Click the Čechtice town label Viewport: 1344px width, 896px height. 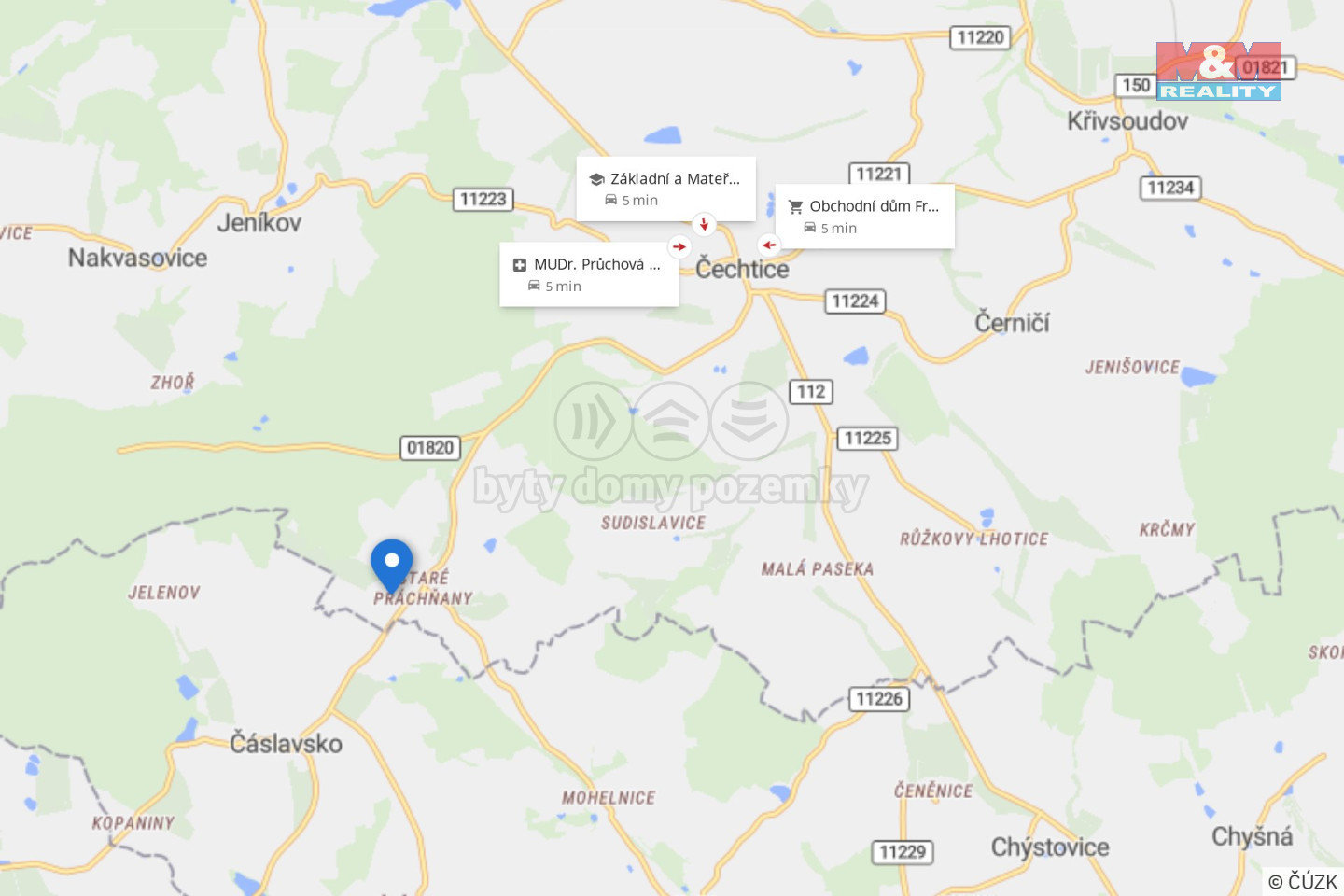742,270
